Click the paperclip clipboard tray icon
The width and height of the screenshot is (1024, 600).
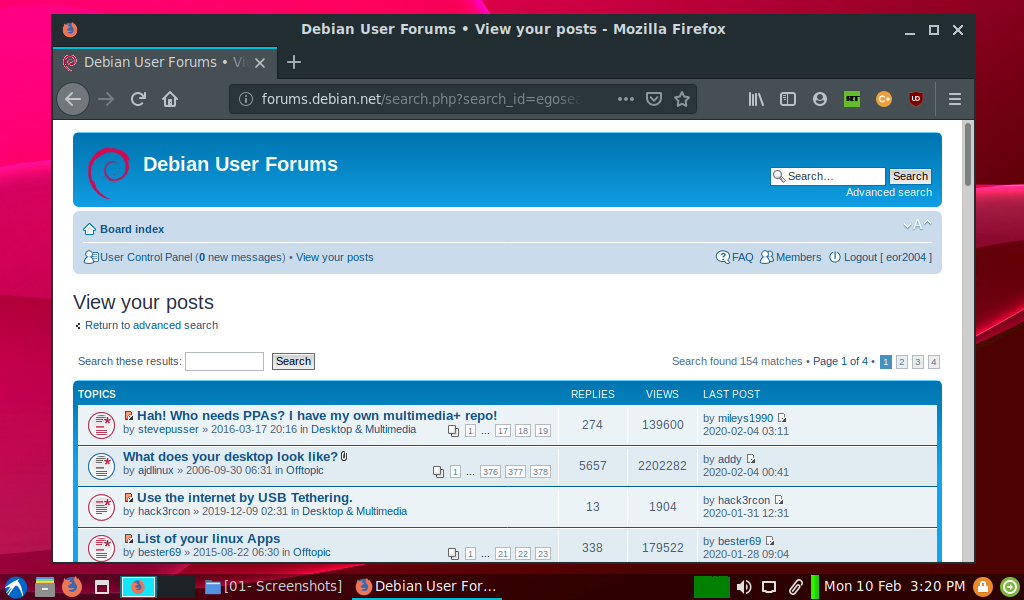(795, 587)
